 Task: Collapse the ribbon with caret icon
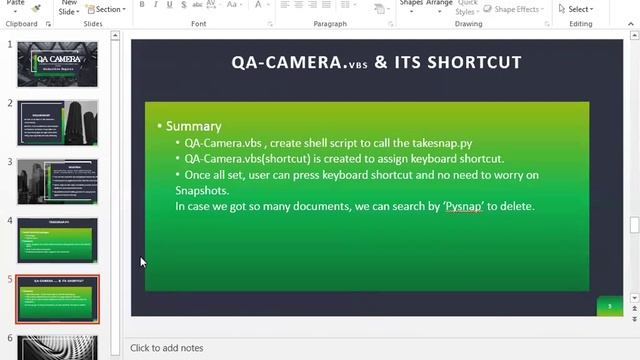click(x=631, y=24)
